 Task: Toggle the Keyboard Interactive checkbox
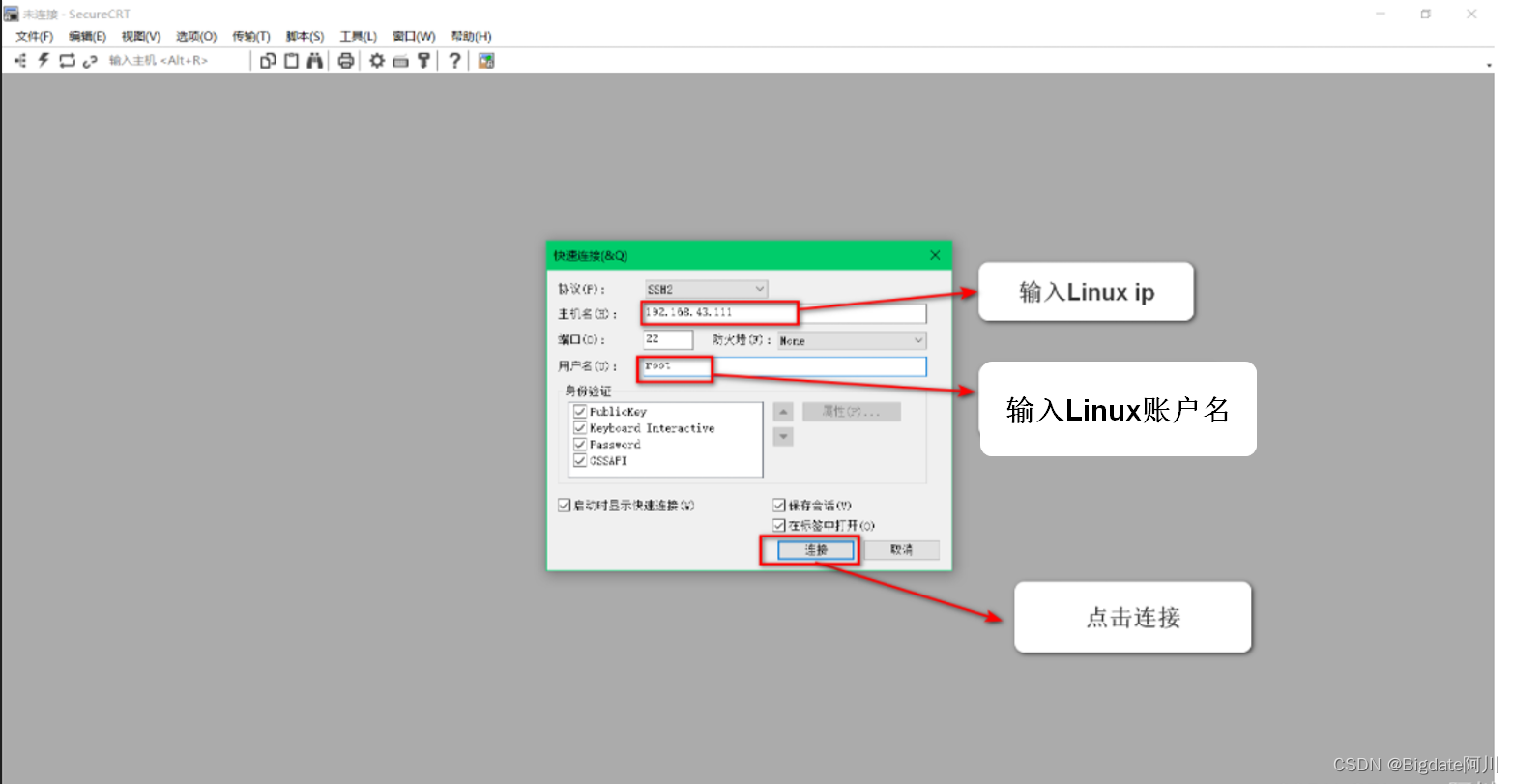pos(580,428)
